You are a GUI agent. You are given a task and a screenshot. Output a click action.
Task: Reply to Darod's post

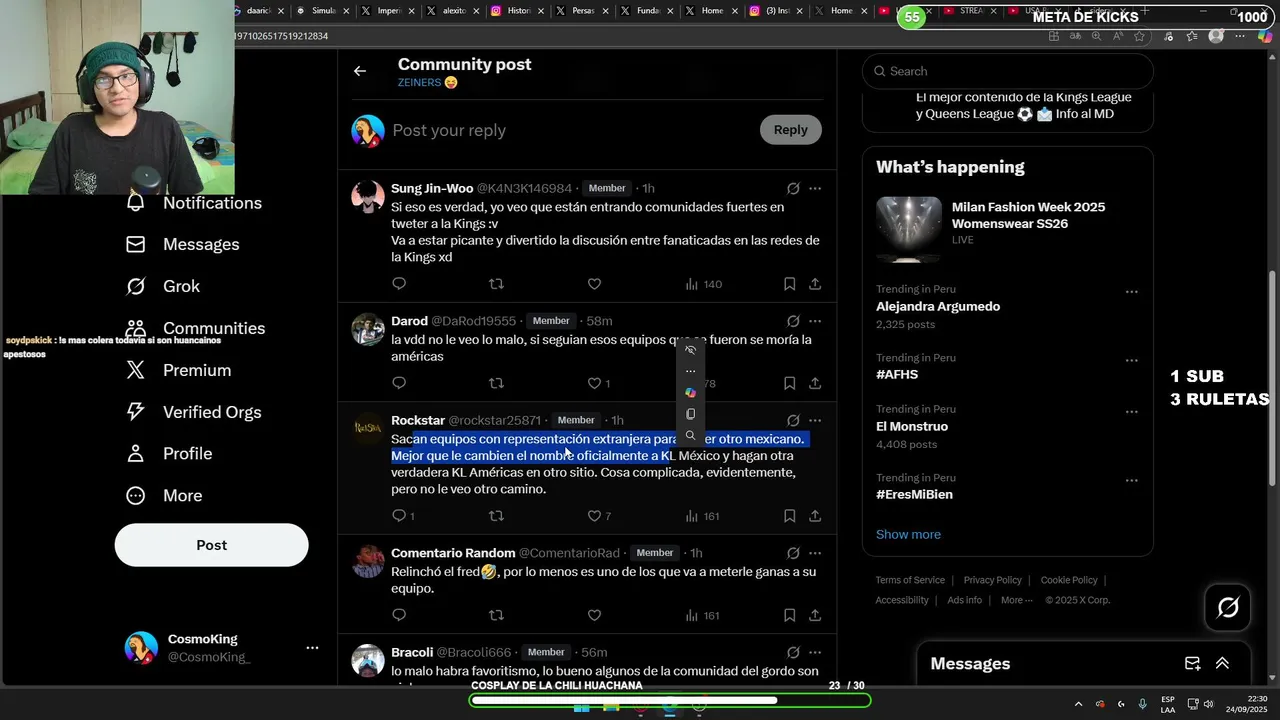[x=399, y=383]
